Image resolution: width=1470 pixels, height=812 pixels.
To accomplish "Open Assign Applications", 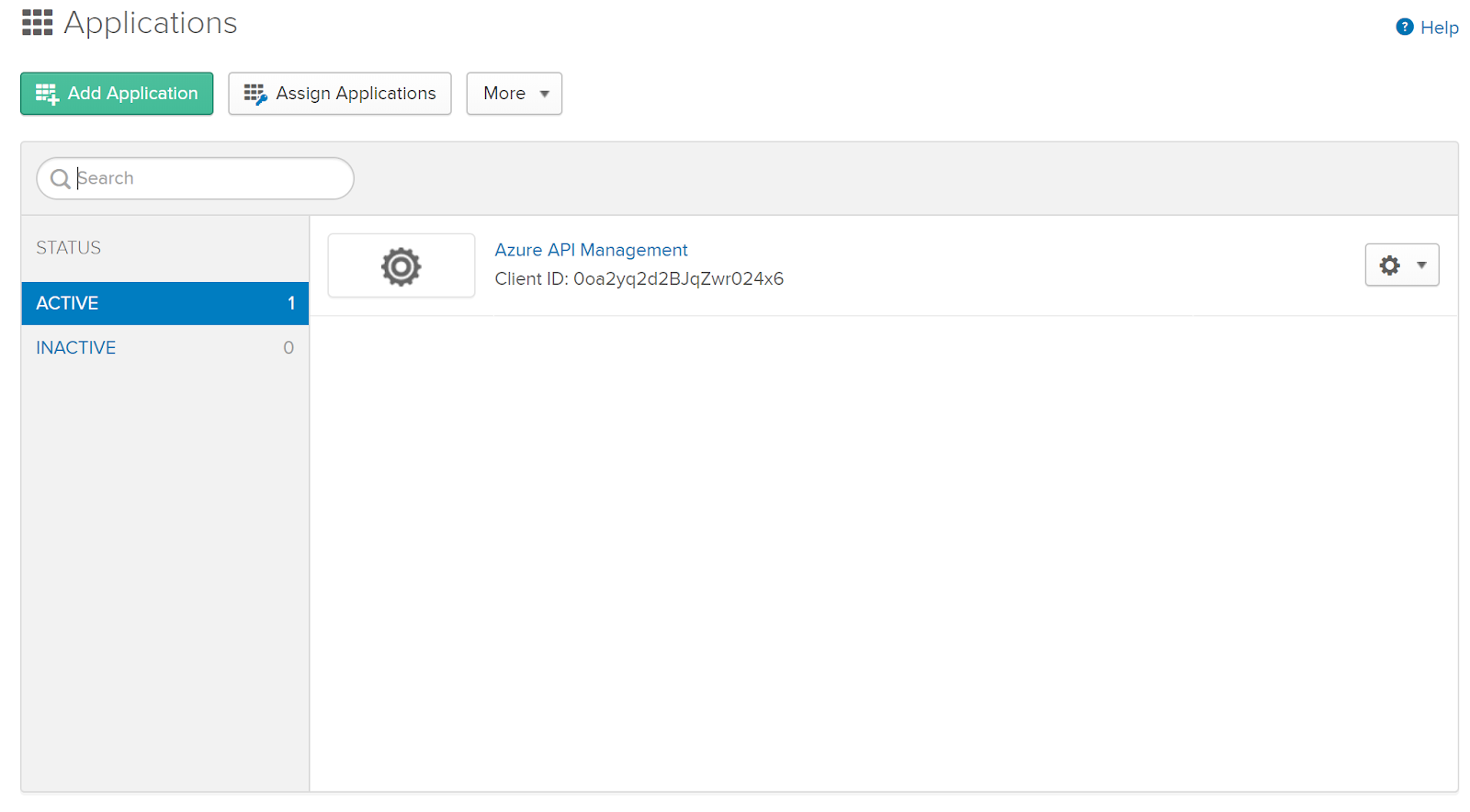I will 340,94.
